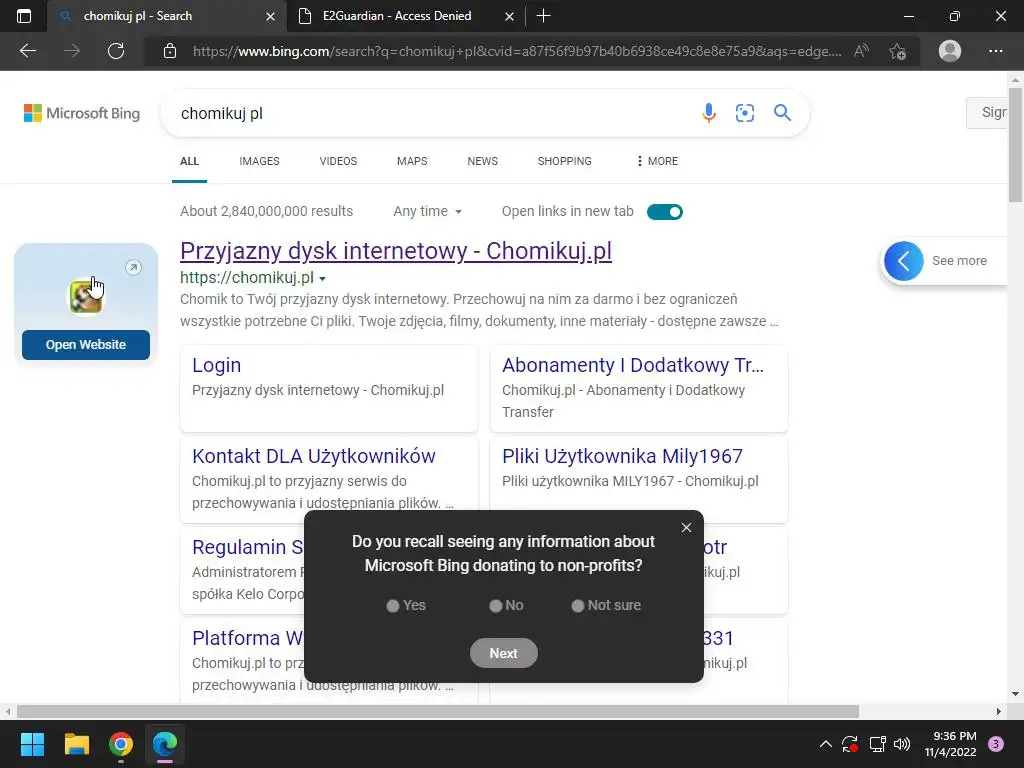Open the MORE search categories menu
The height and width of the screenshot is (768, 1024).
[657, 161]
